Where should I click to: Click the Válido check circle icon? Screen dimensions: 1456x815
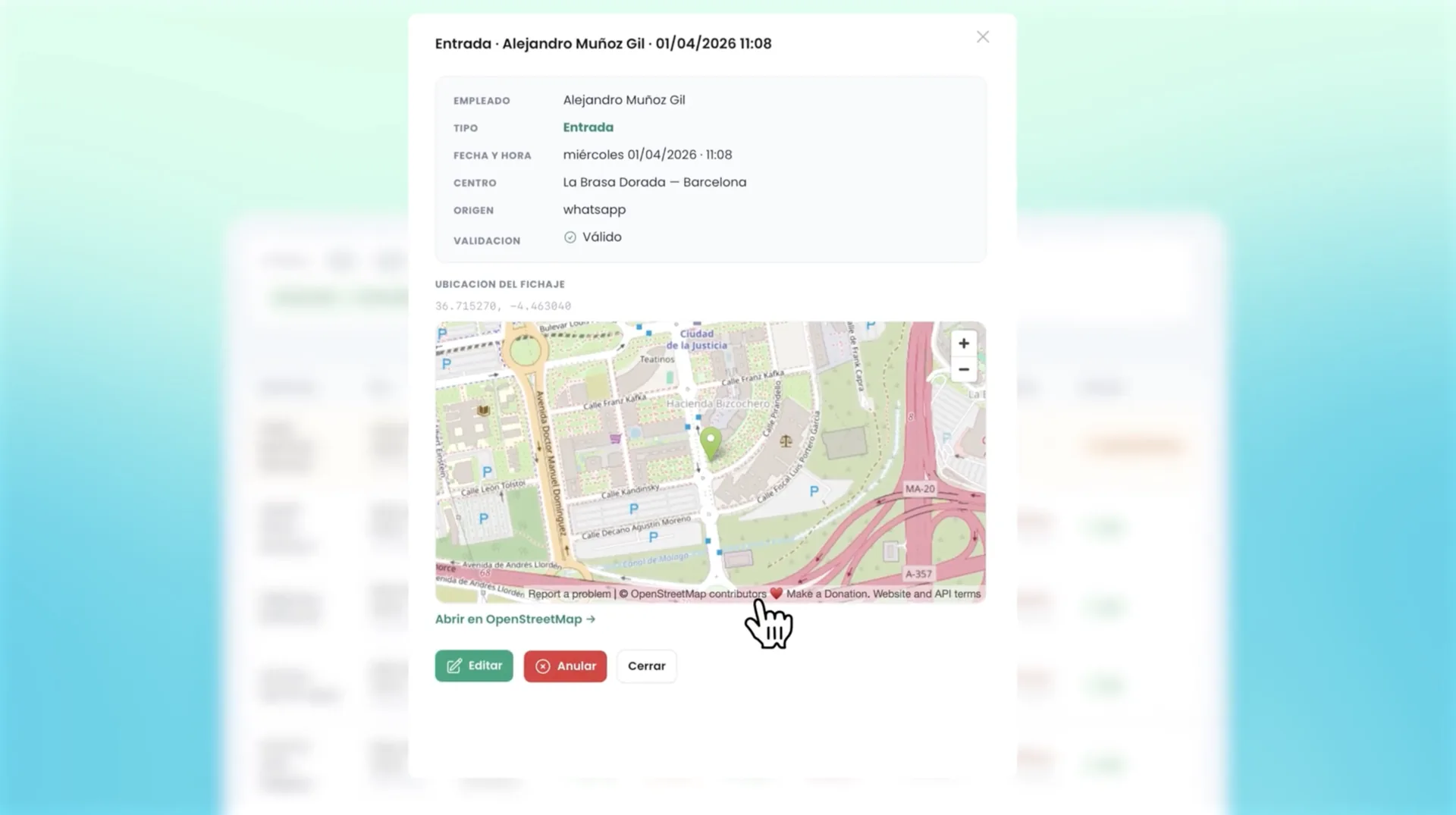tap(570, 237)
